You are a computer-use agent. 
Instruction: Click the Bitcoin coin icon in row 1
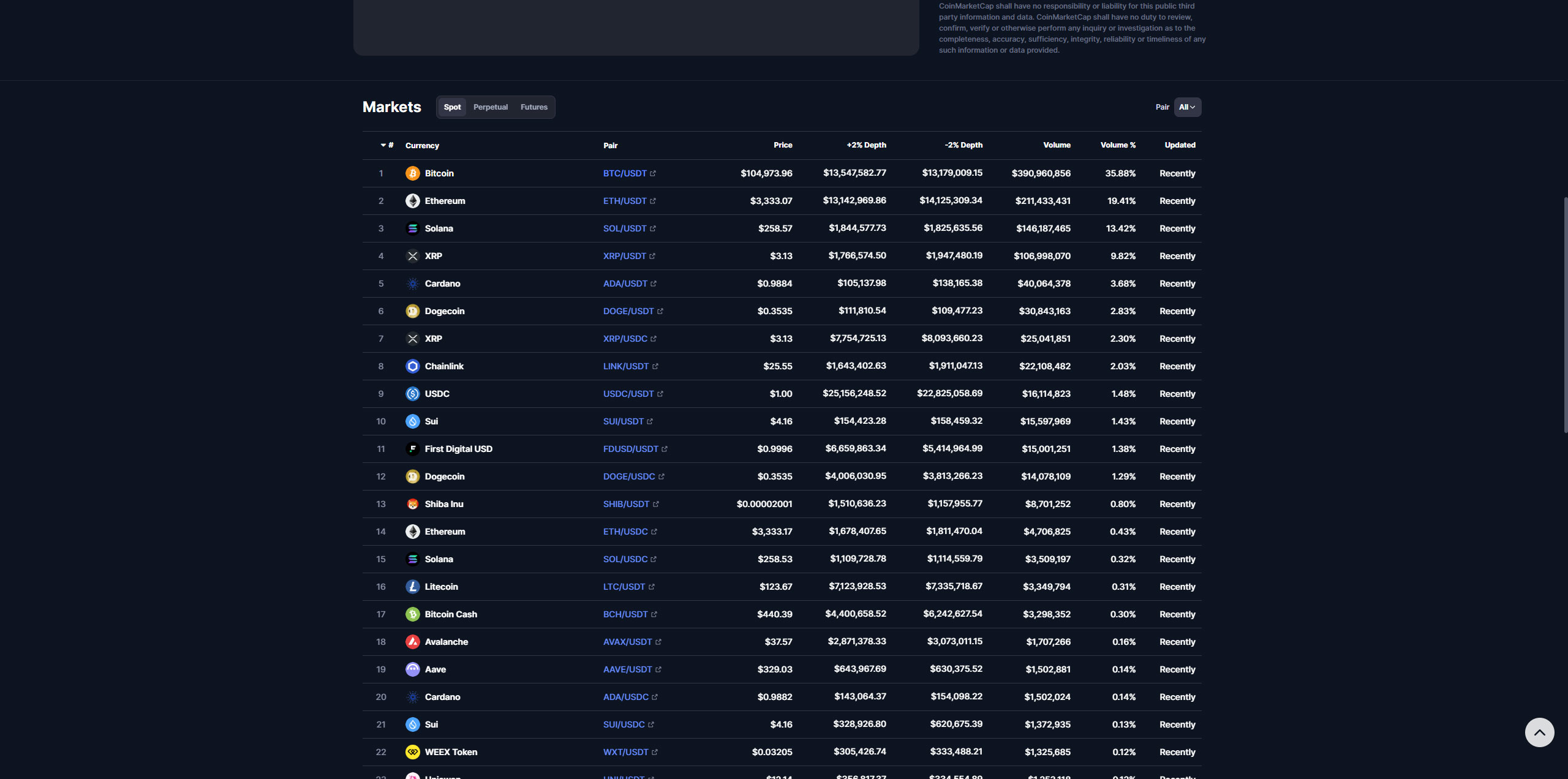(x=412, y=173)
